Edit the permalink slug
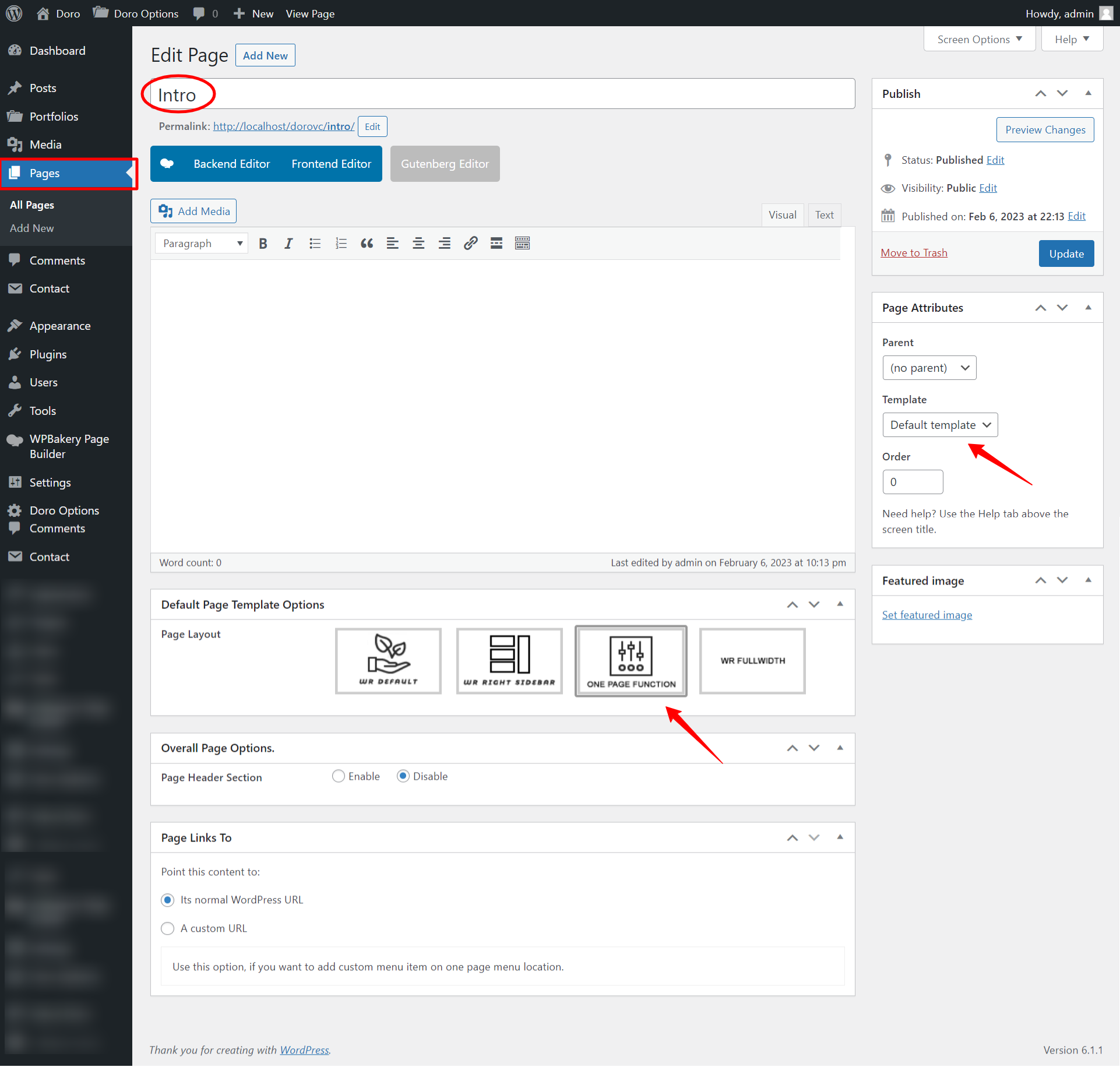1120x1067 pixels. pyautogui.click(x=372, y=126)
